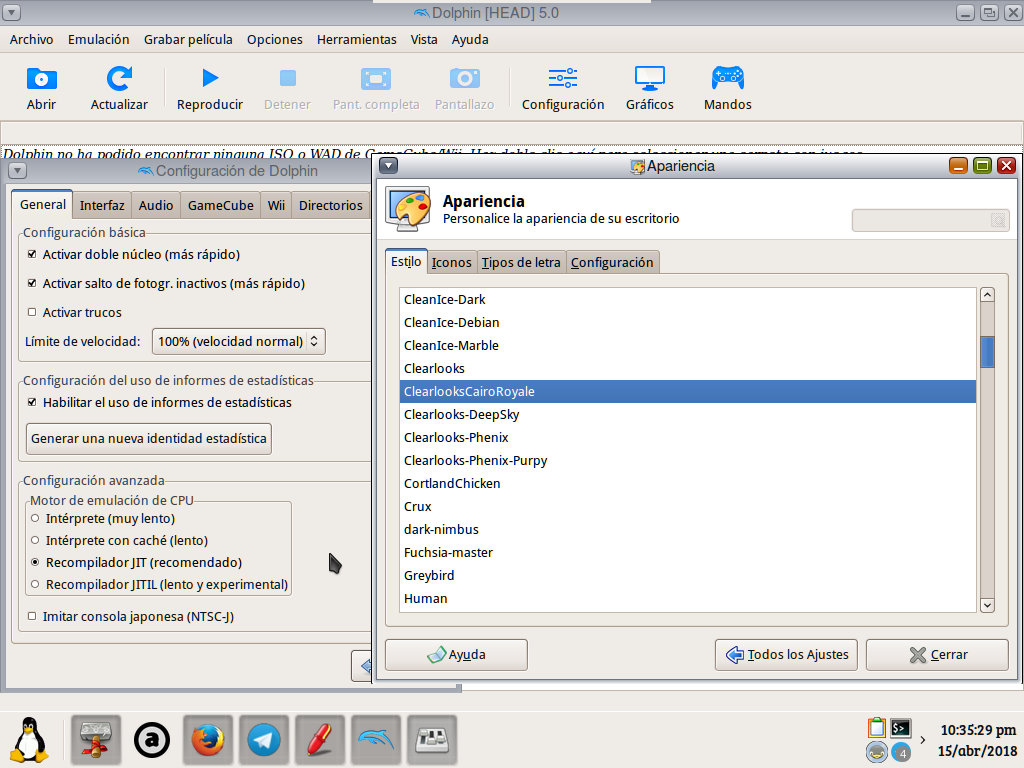Launch Firefox from the taskbar
This screenshot has height=768, width=1024.
pos(208,740)
